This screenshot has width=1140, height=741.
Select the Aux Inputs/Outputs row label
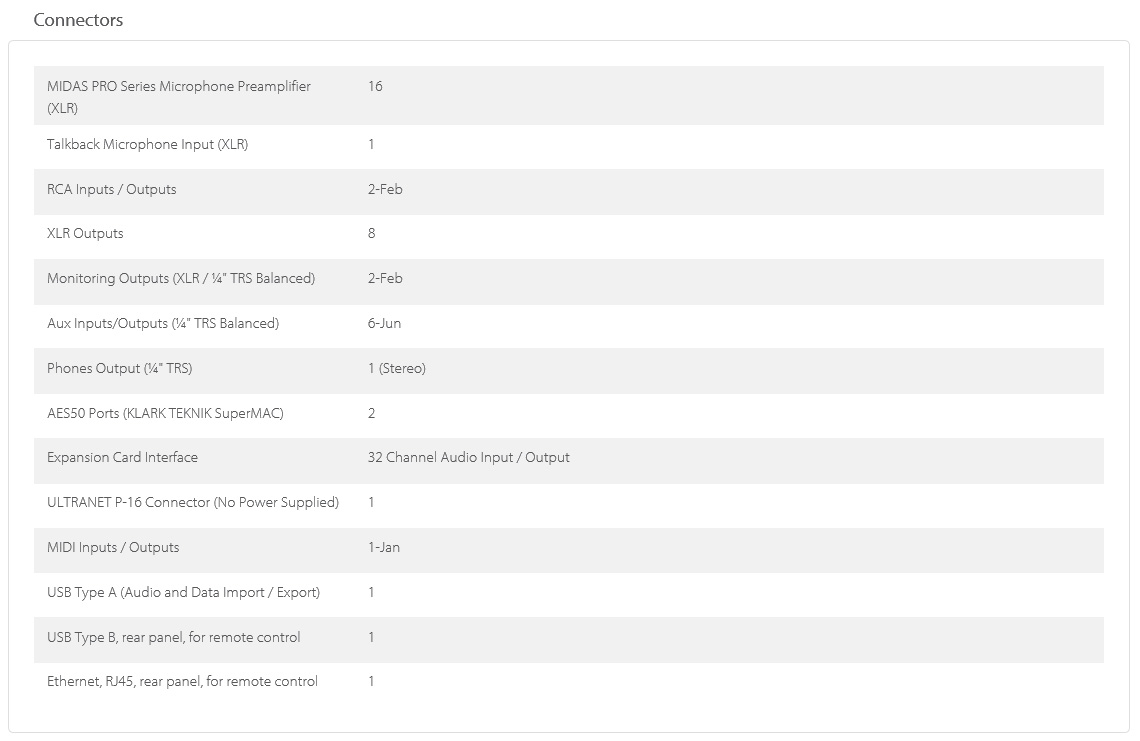click(x=162, y=323)
